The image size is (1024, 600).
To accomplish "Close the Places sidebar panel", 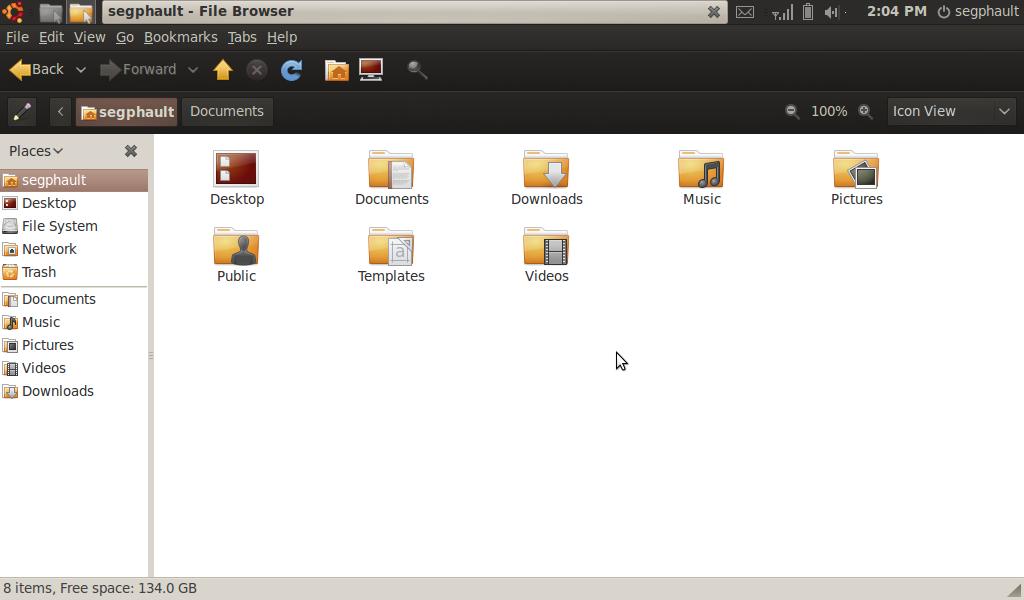I will [130, 151].
